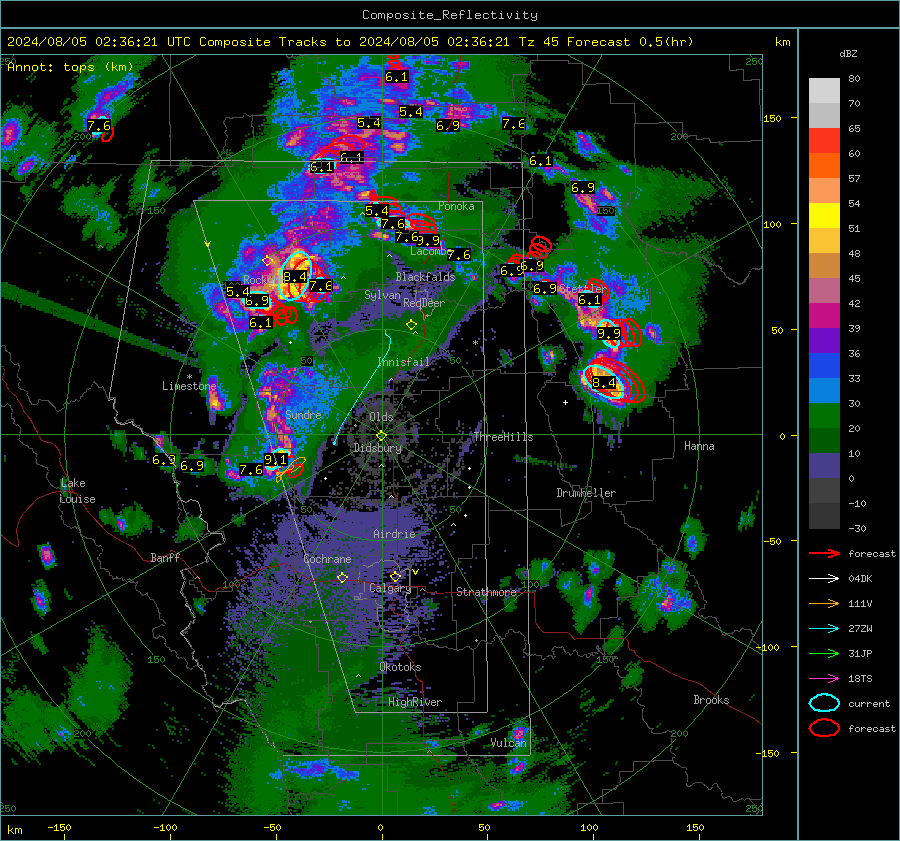Viewport: 900px width, 841px height.
Task: Click the dBZ heading of the color scale
Action: click(848, 54)
